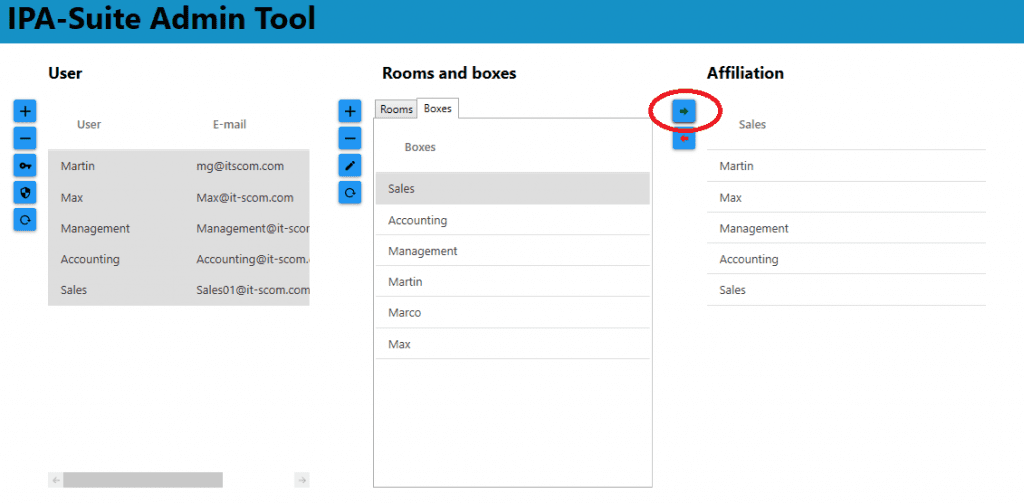
Task: Click the red arrow to remove affiliation
Action: pos(684,139)
